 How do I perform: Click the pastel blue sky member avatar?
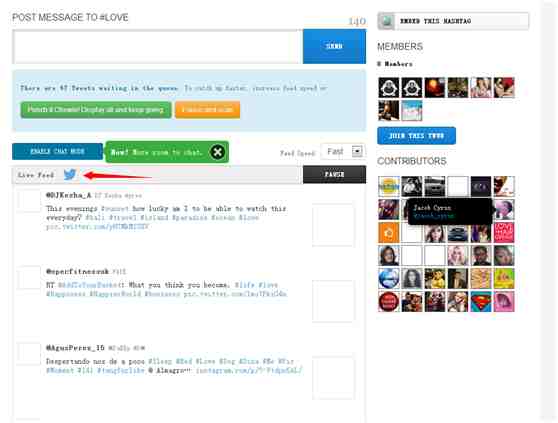(412, 110)
